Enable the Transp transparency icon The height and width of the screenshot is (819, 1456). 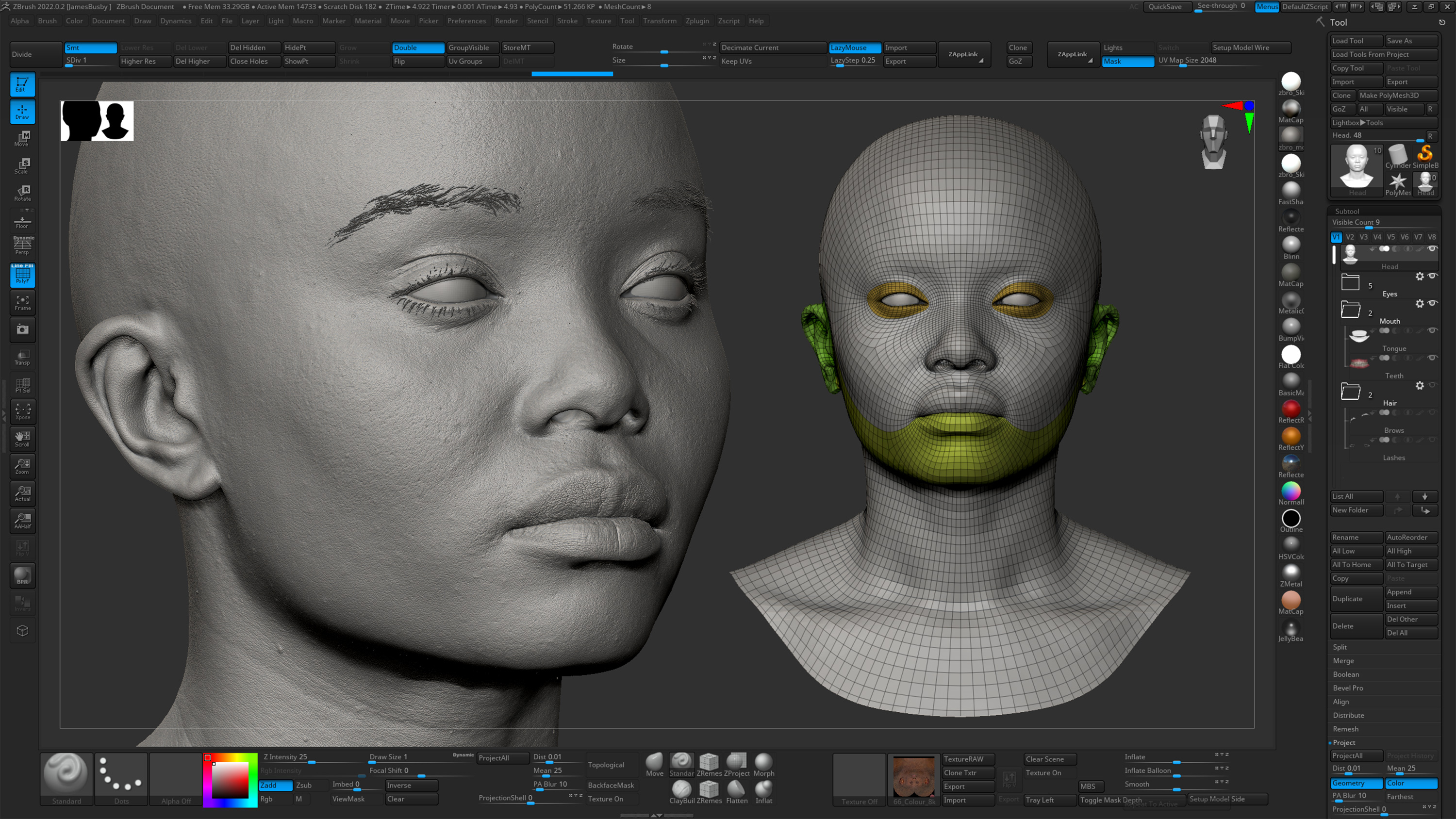coord(23,356)
